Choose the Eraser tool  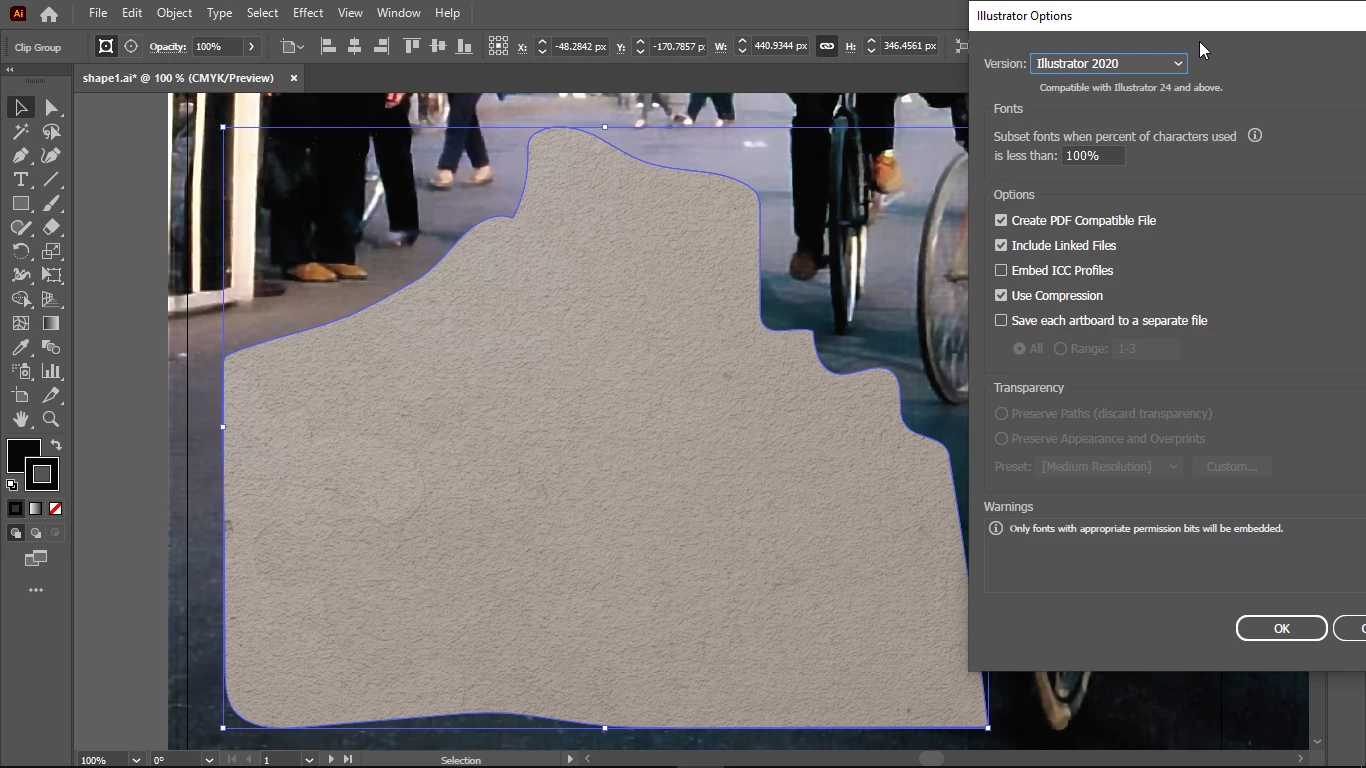[x=51, y=227]
